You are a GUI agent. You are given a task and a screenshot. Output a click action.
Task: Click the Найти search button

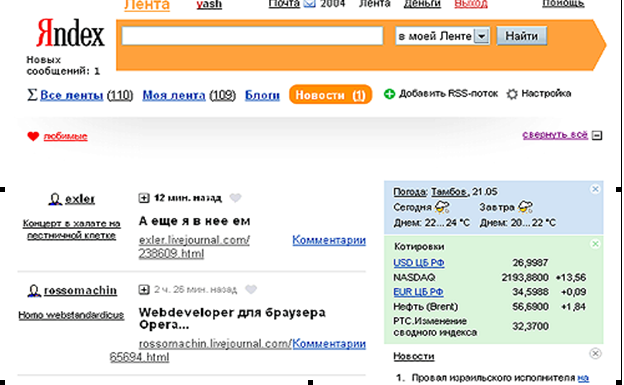tap(521, 36)
